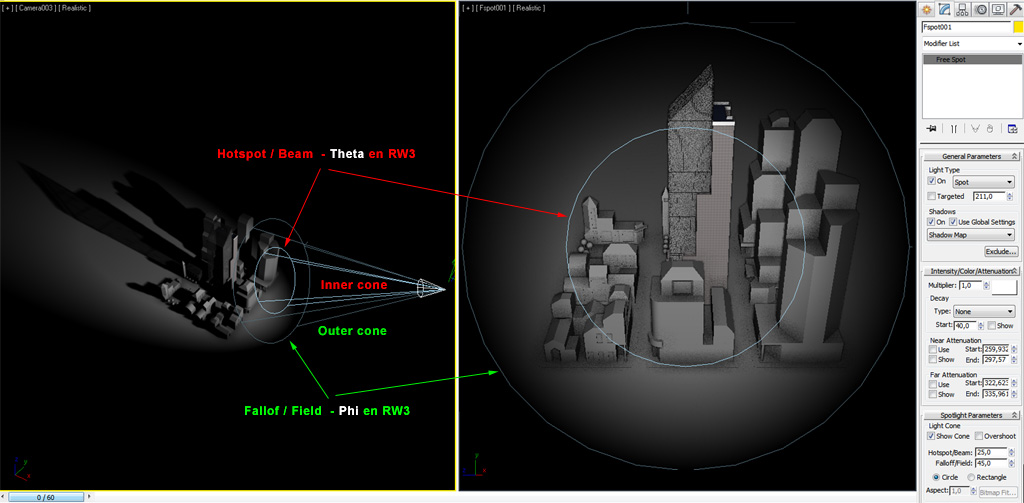Click the Pin Stack icon
The width and height of the screenshot is (1024, 503).
point(931,129)
